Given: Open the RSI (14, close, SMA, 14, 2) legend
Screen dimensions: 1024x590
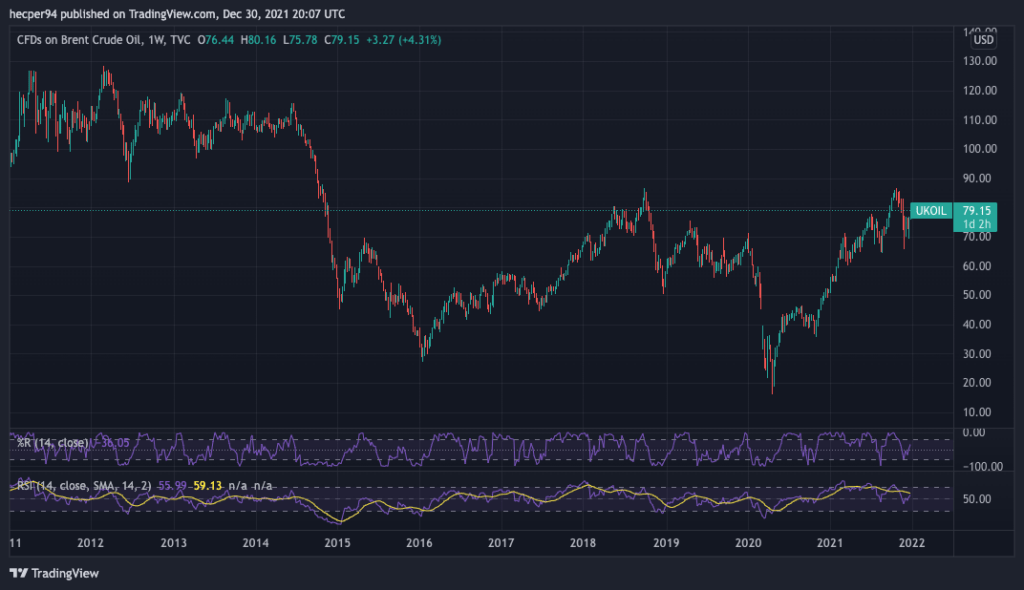Looking at the screenshot, I should click(84, 486).
